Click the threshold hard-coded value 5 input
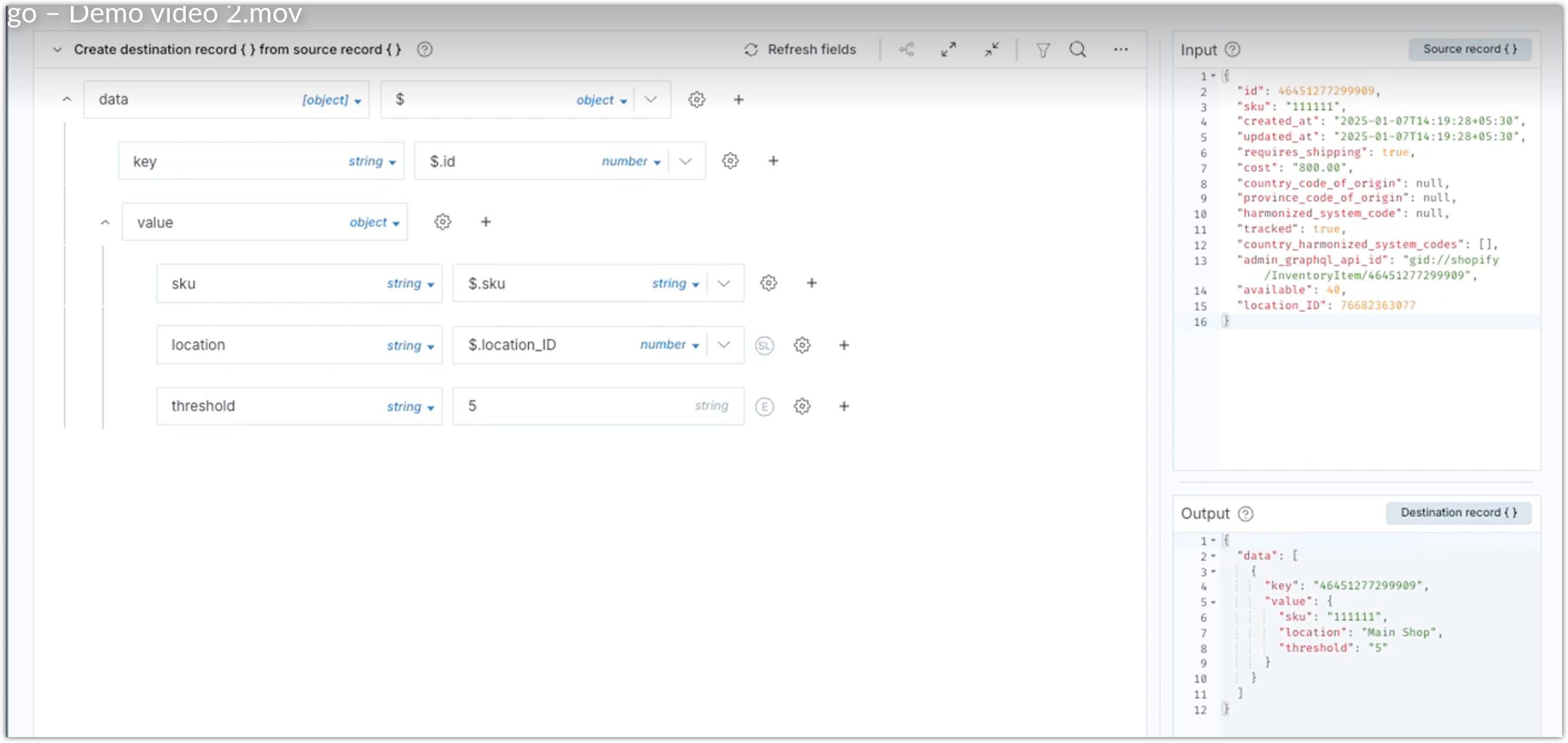Image resolution: width=1568 pixels, height=743 pixels. coord(597,406)
